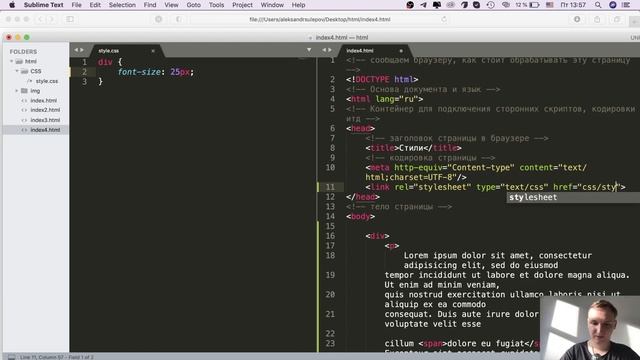Click the file icon beside index3.html
Viewport: 640px width, 360px height.
[24, 120]
